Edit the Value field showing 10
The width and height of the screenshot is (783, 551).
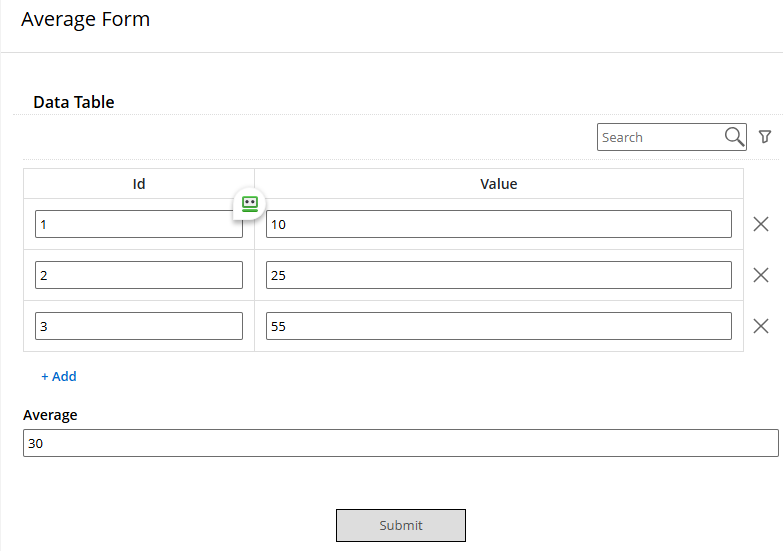(x=499, y=224)
